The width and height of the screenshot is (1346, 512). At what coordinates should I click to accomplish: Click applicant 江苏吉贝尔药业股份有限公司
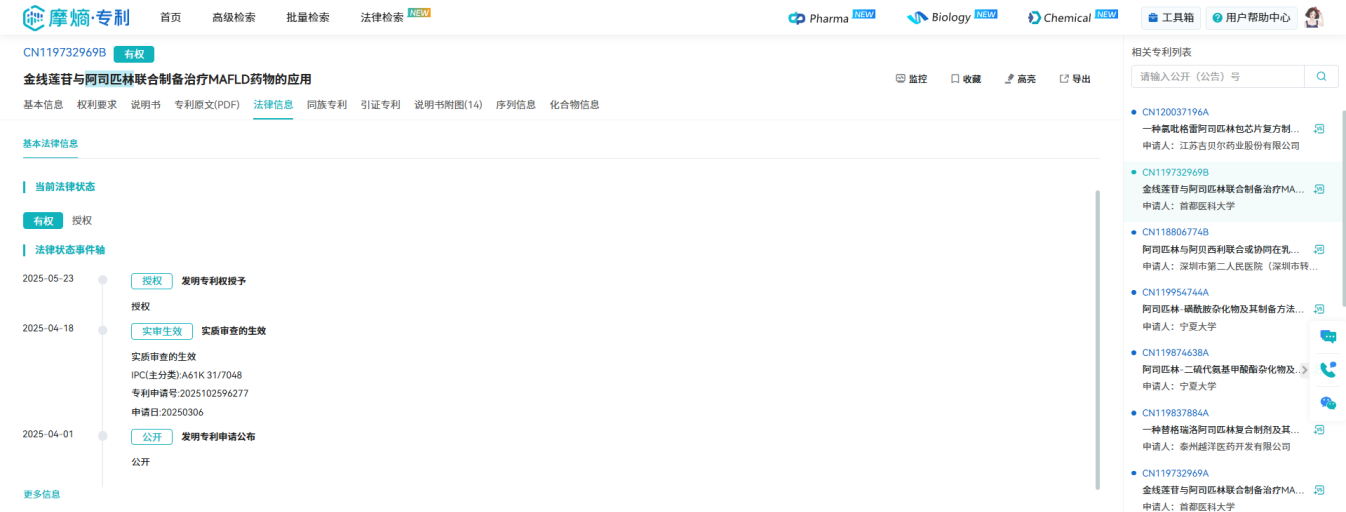point(1239,146)
